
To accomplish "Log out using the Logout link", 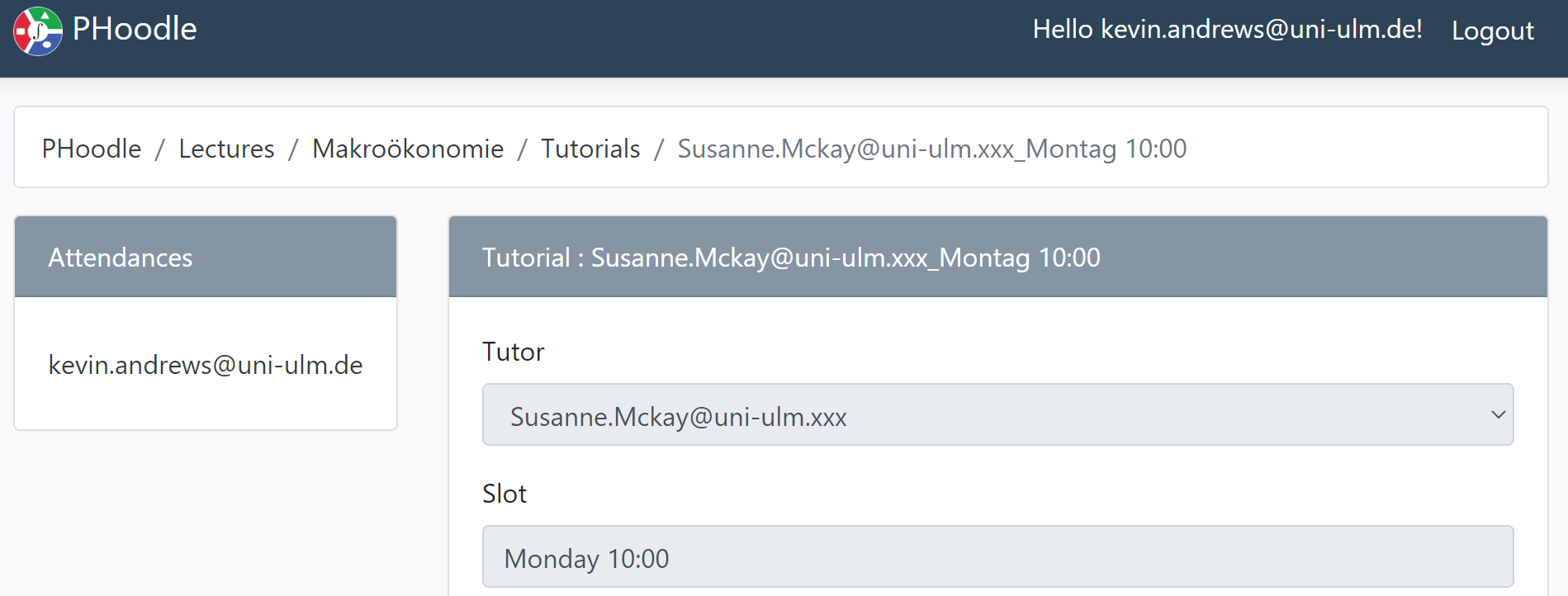I will coord(1492,31).
